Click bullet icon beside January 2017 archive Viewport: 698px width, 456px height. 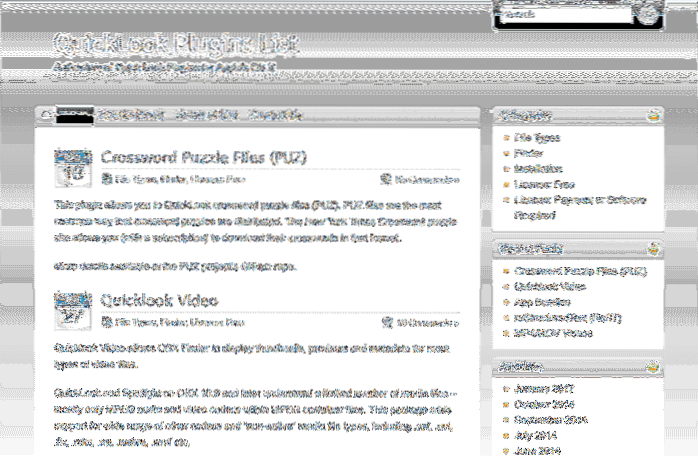pyautogui.click(x=506, y=389)
